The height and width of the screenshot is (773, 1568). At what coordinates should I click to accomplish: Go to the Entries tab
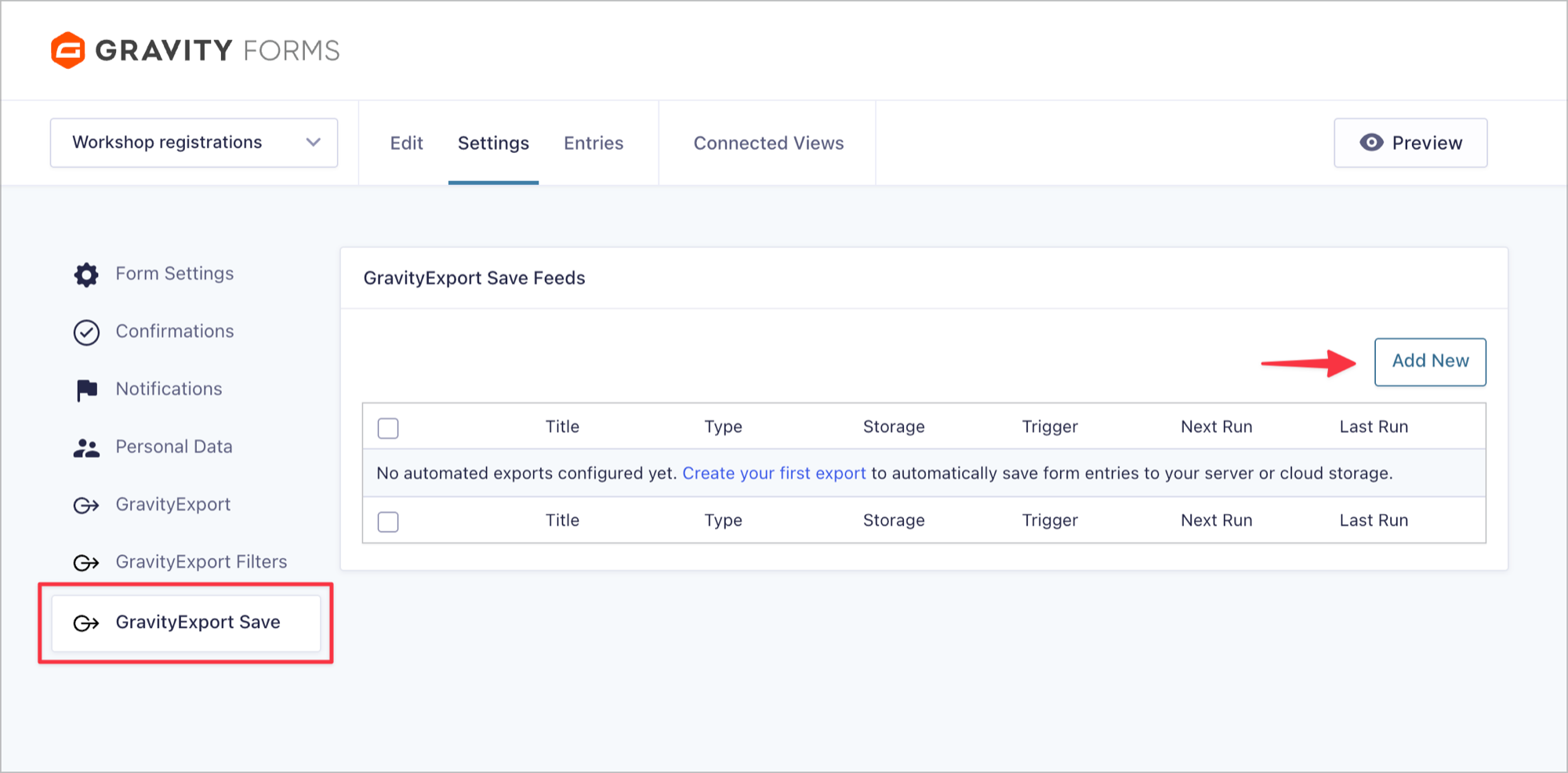(x=593, y=143)
